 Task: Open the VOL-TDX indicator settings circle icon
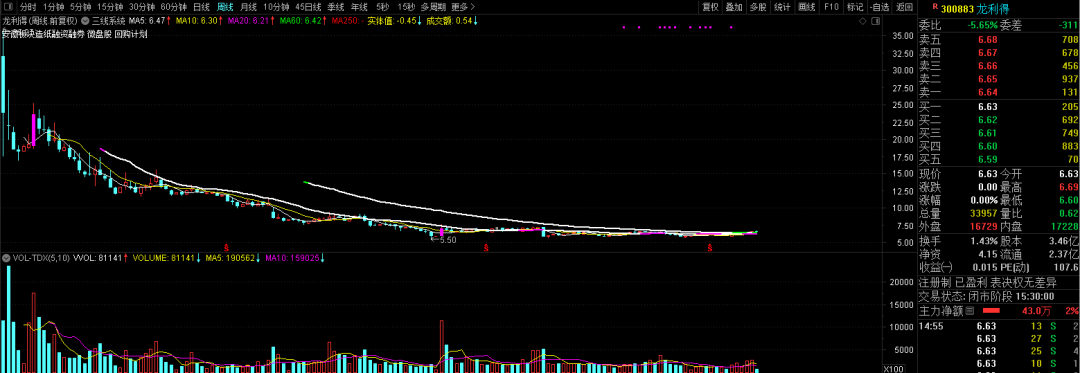click(x=7, y=277)
